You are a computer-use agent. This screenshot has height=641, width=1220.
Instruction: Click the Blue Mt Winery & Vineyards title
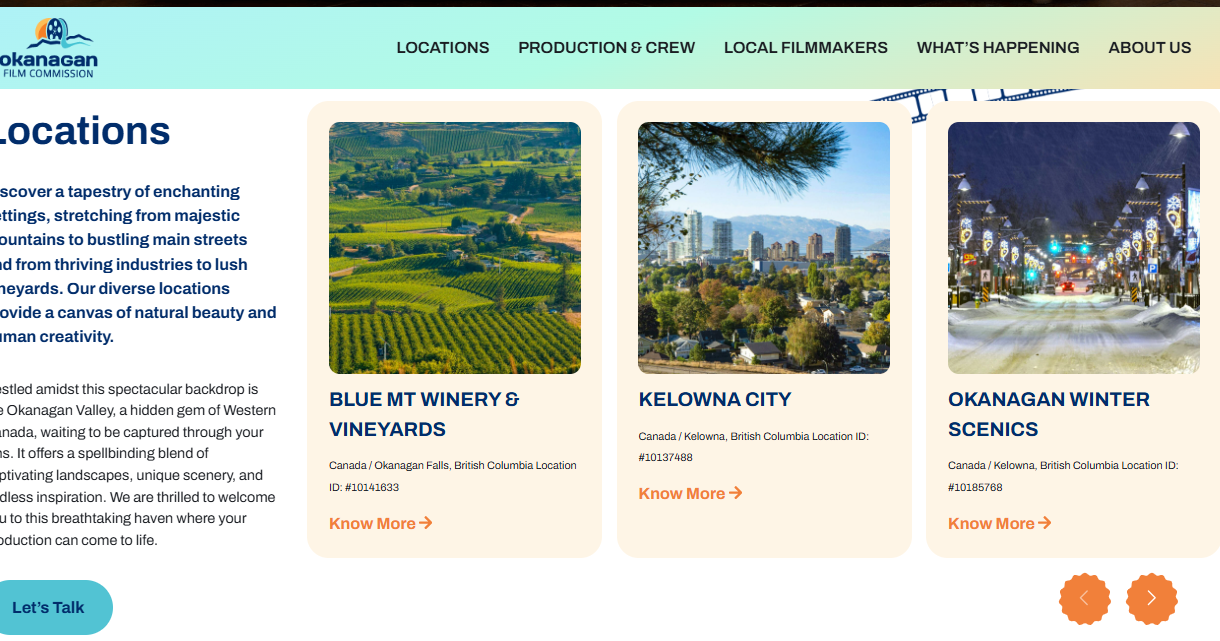point(424,414)
